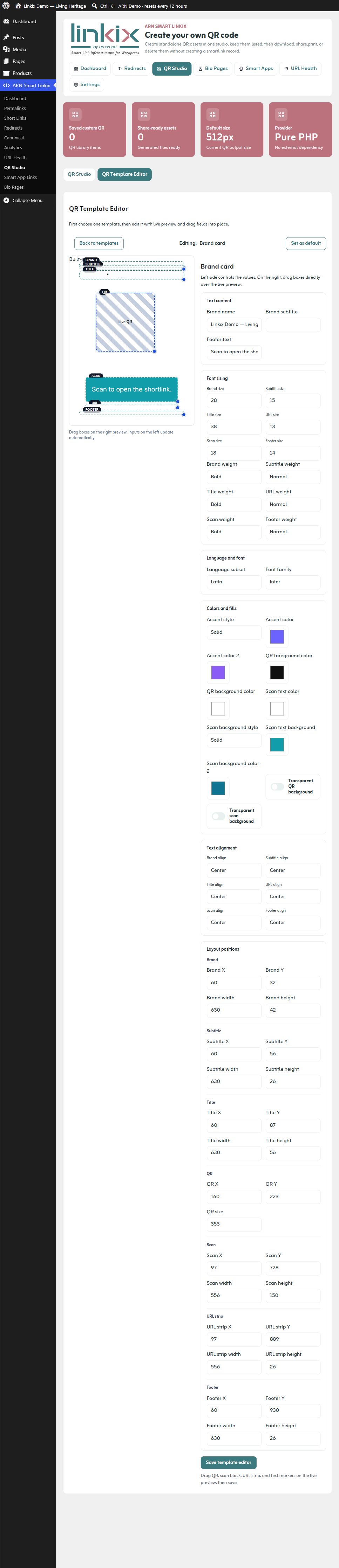
Task: Pick the Accent color swatch
Action: click(277, 637)
